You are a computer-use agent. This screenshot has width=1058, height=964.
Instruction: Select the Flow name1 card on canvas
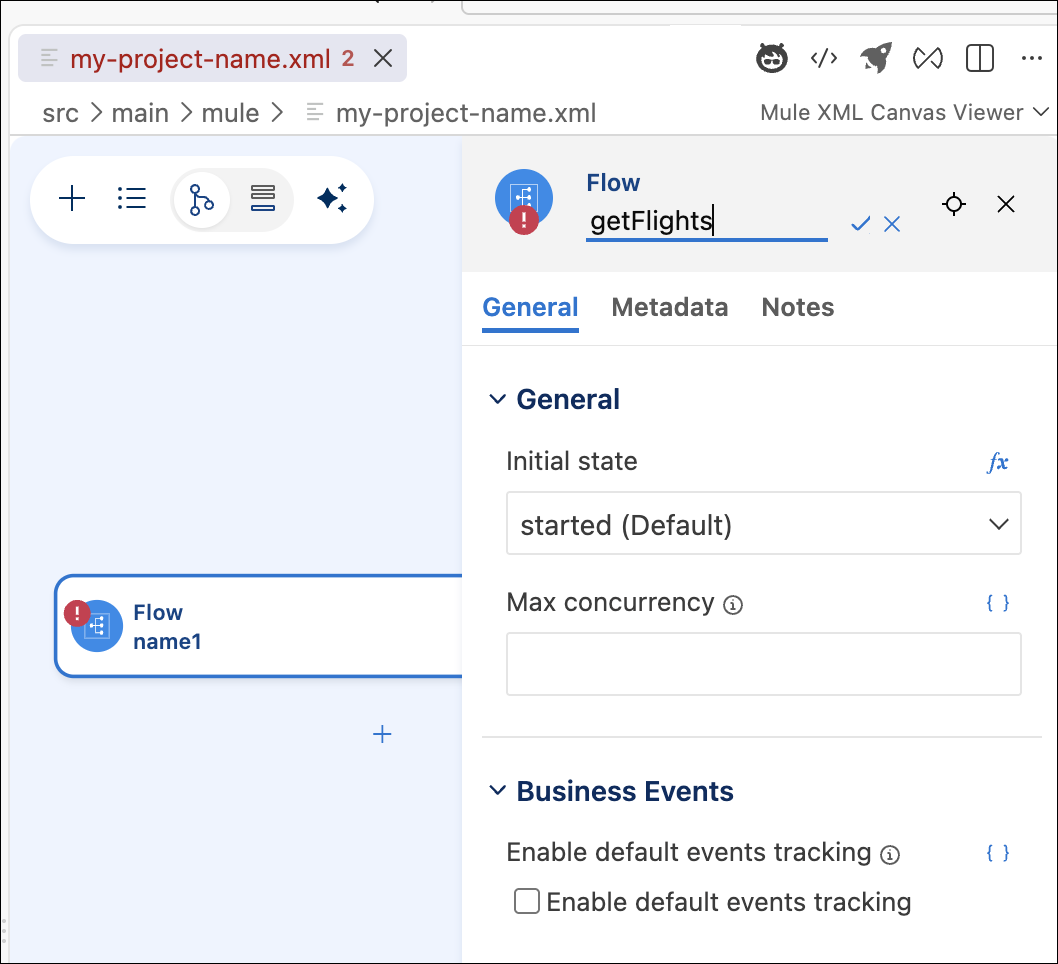click(259, 626)
